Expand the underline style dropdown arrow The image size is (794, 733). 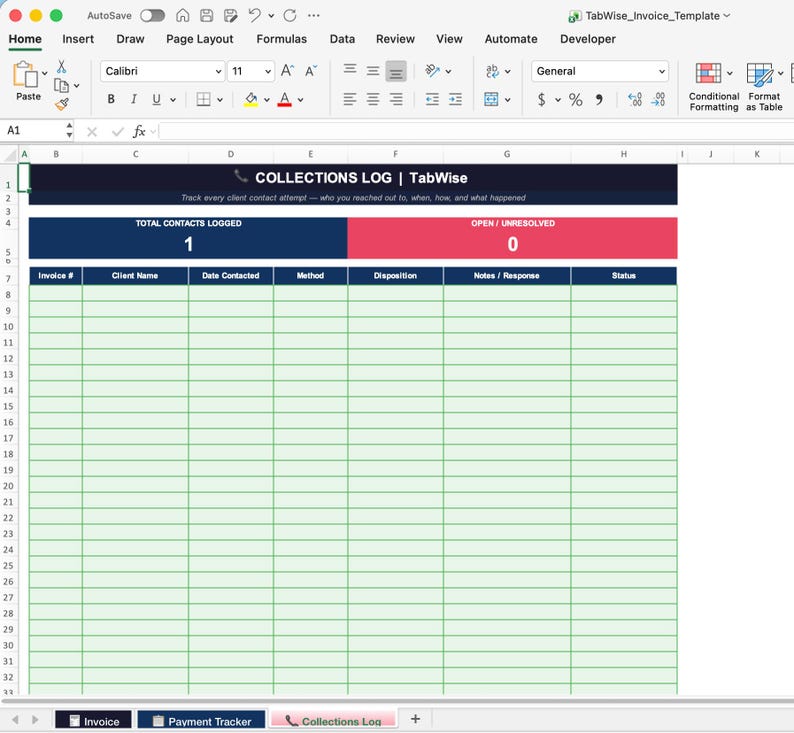173,100
